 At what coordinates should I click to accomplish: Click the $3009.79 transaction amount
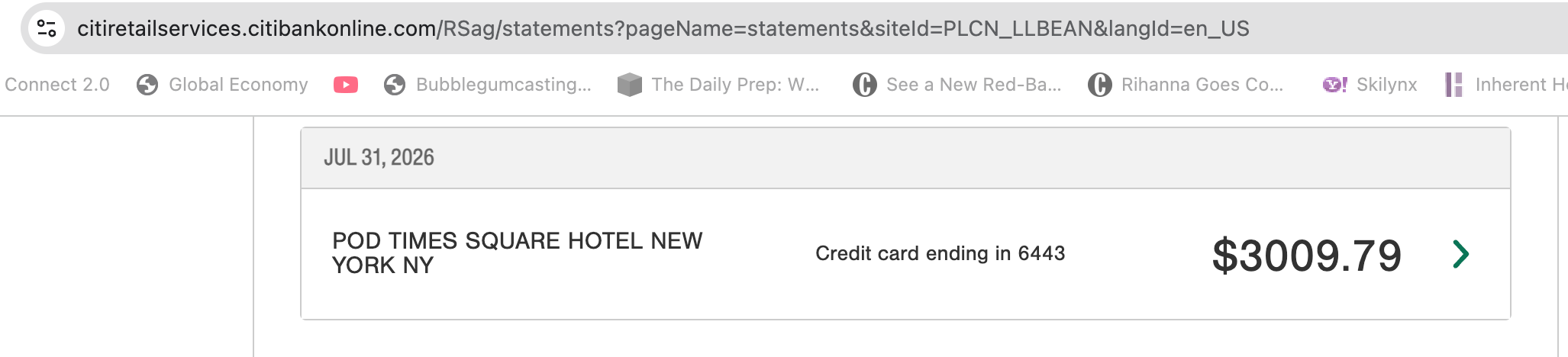1307,255
